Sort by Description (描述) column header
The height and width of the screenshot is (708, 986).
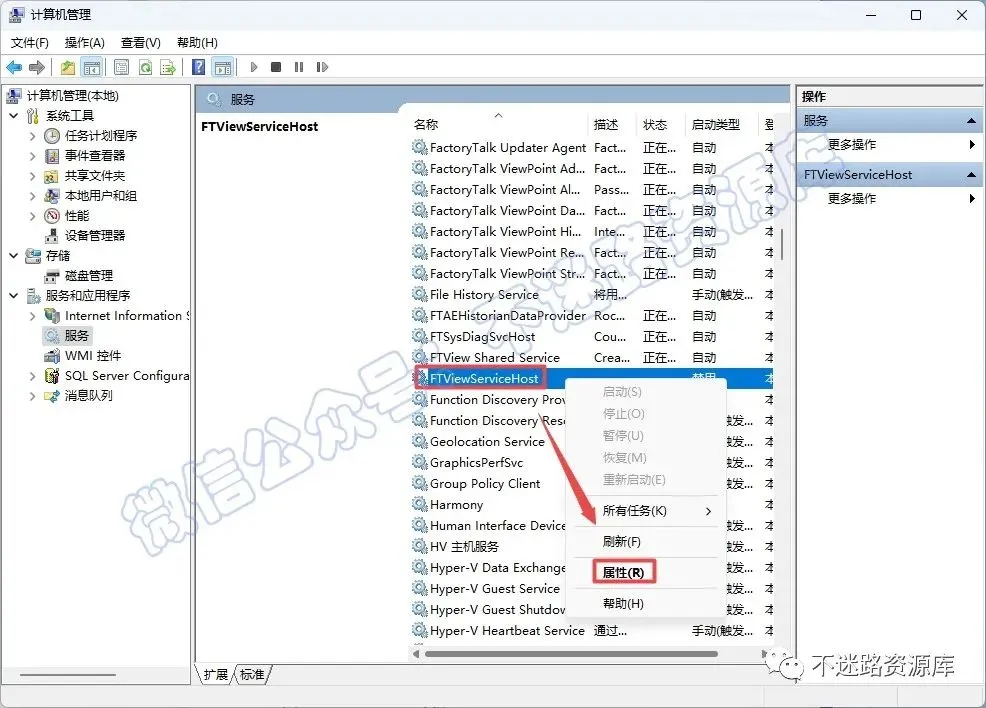coord(612,124)
